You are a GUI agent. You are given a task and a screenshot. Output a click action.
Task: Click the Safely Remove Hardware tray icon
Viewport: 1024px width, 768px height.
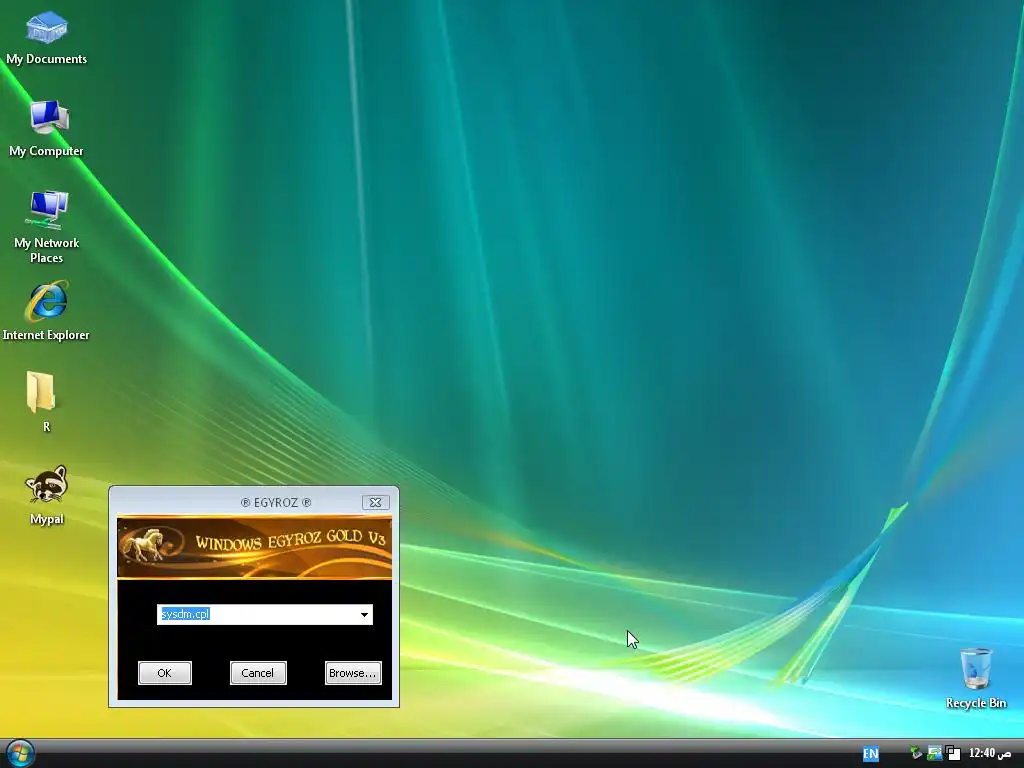click(916, 753)
